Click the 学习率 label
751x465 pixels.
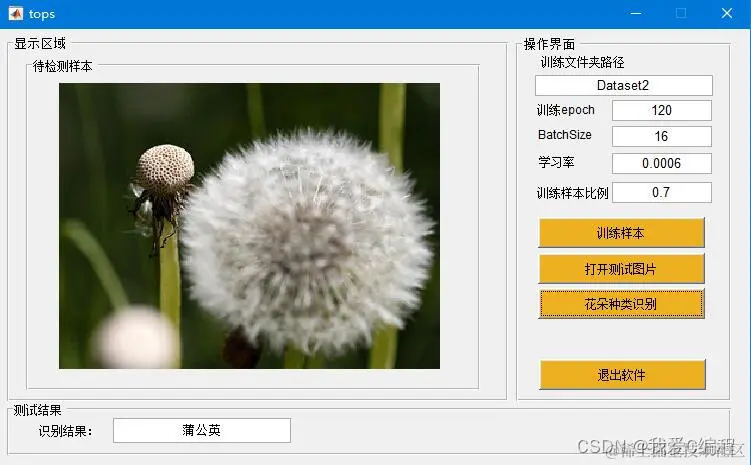coord(556,162)
